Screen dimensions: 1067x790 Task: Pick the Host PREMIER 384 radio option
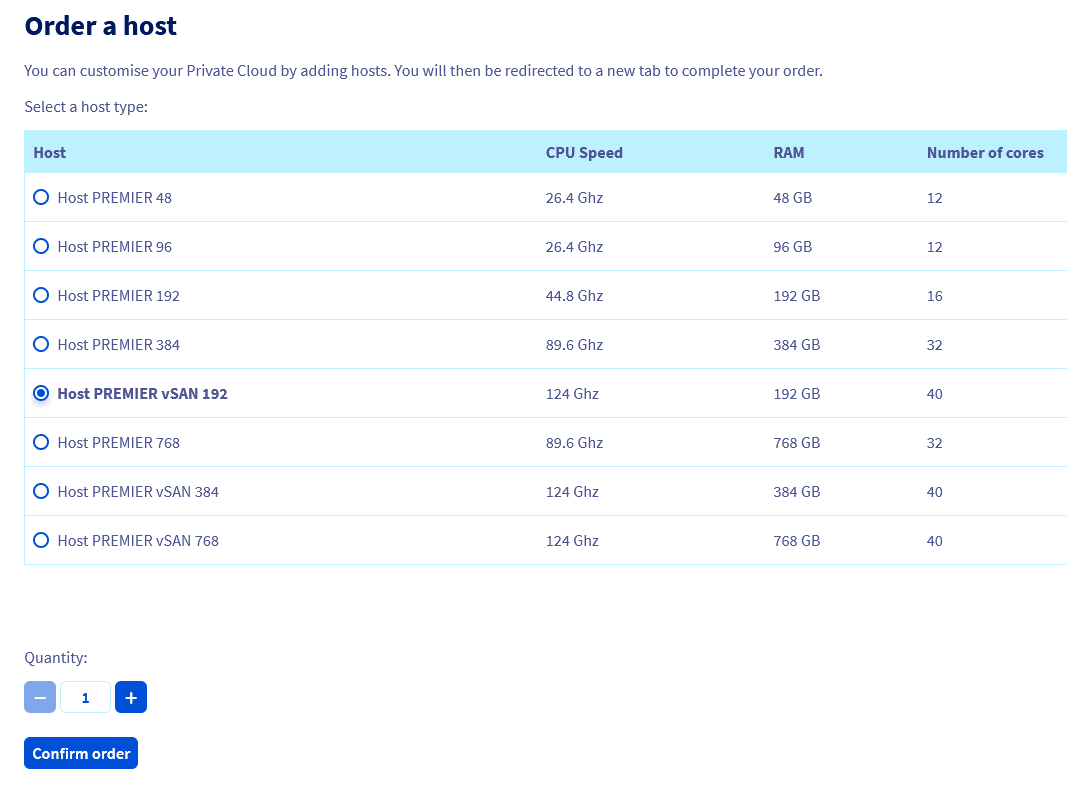coord(41,344)
